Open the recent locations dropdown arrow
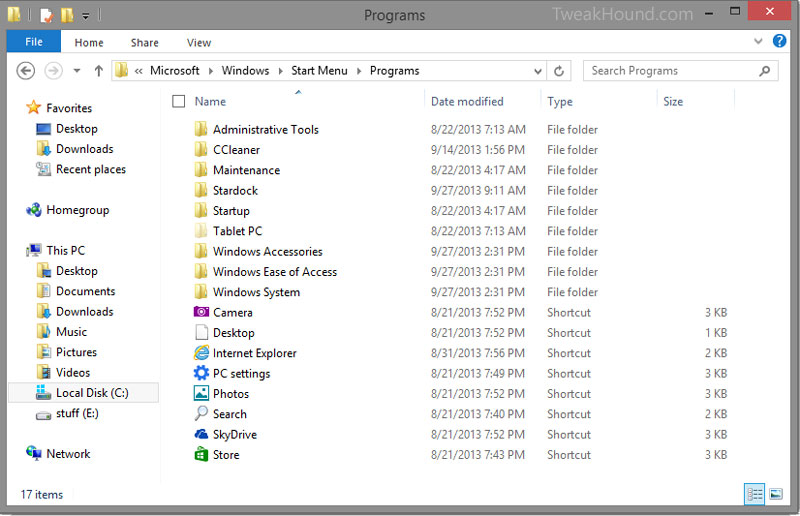 (77, 70)
